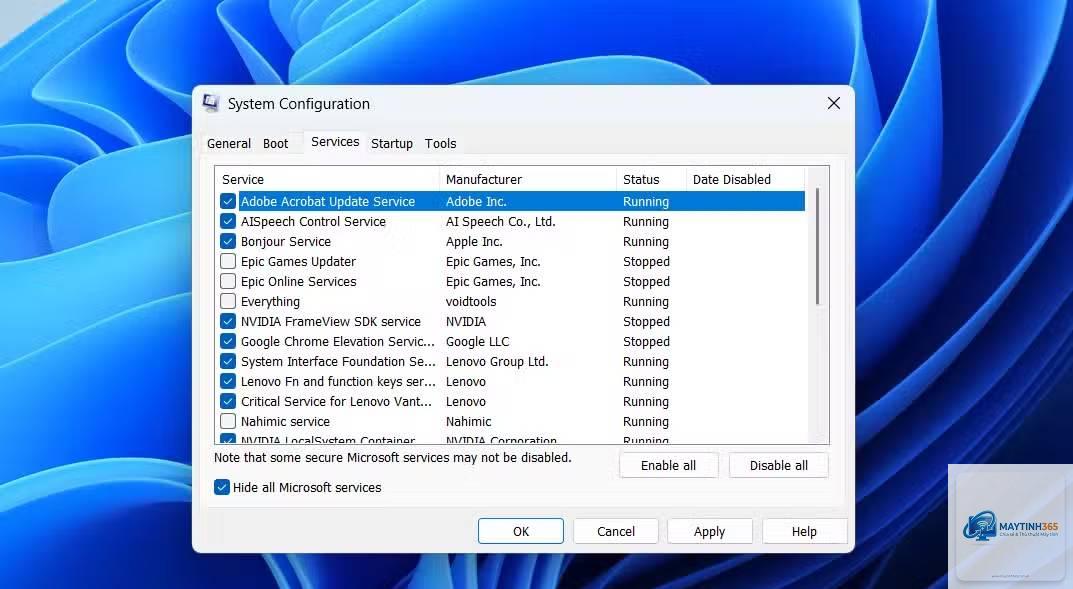Image resolution: width=1073 pixels, height=589 pixels.
Task: Open the Startup tab
Action: [x=391, y=144]
